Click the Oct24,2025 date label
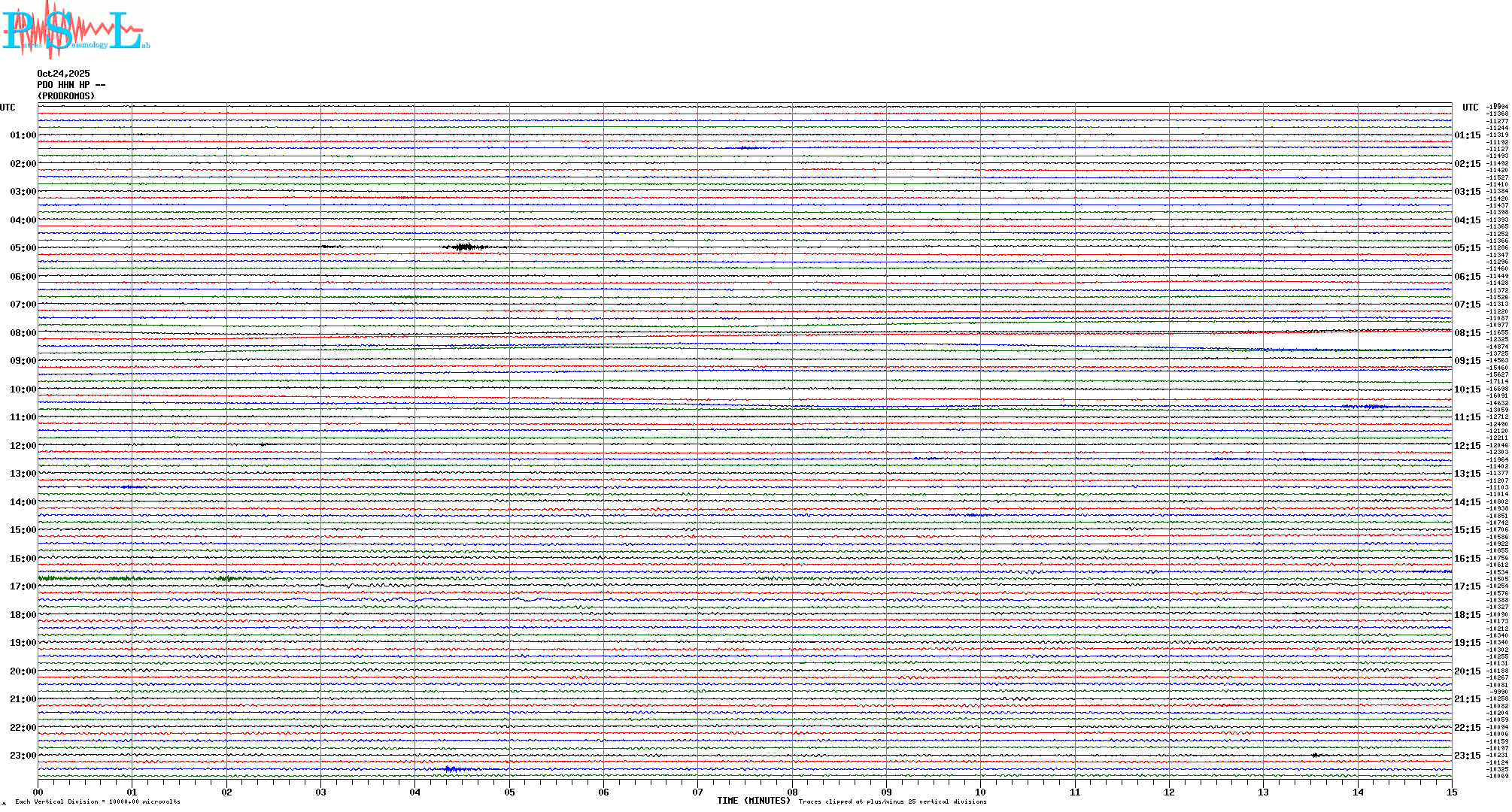The image size is (1512, 812). (63, 74)
